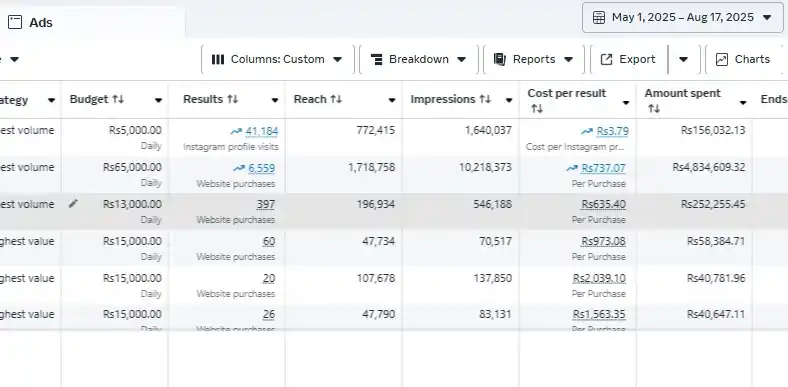The width and height of the screenshot is (788, 387).
Task: Select the Rs4,834,609.32 amount spent cell
Action: [695, 174]
